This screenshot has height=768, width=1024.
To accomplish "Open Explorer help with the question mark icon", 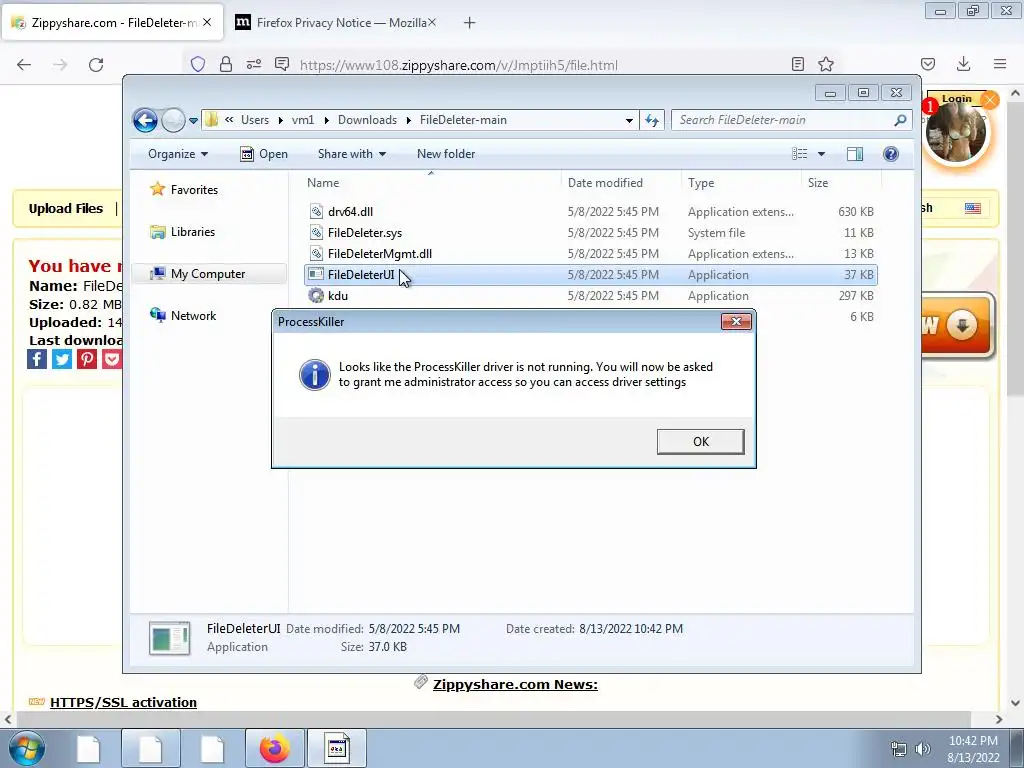I will [891, 154].
